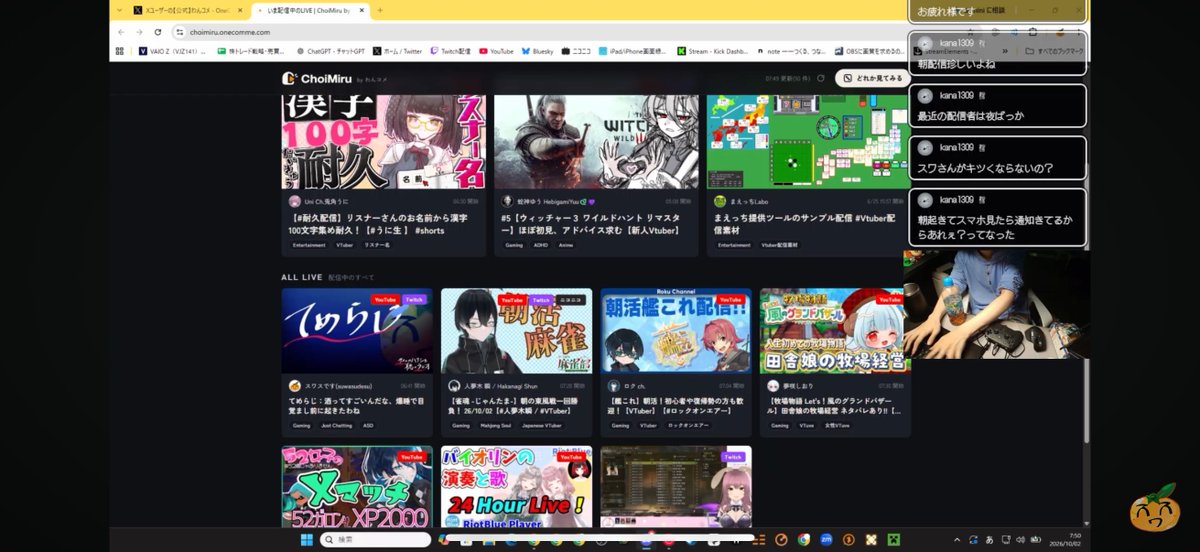Go forward with browser forward arrow

pos(139,32)
